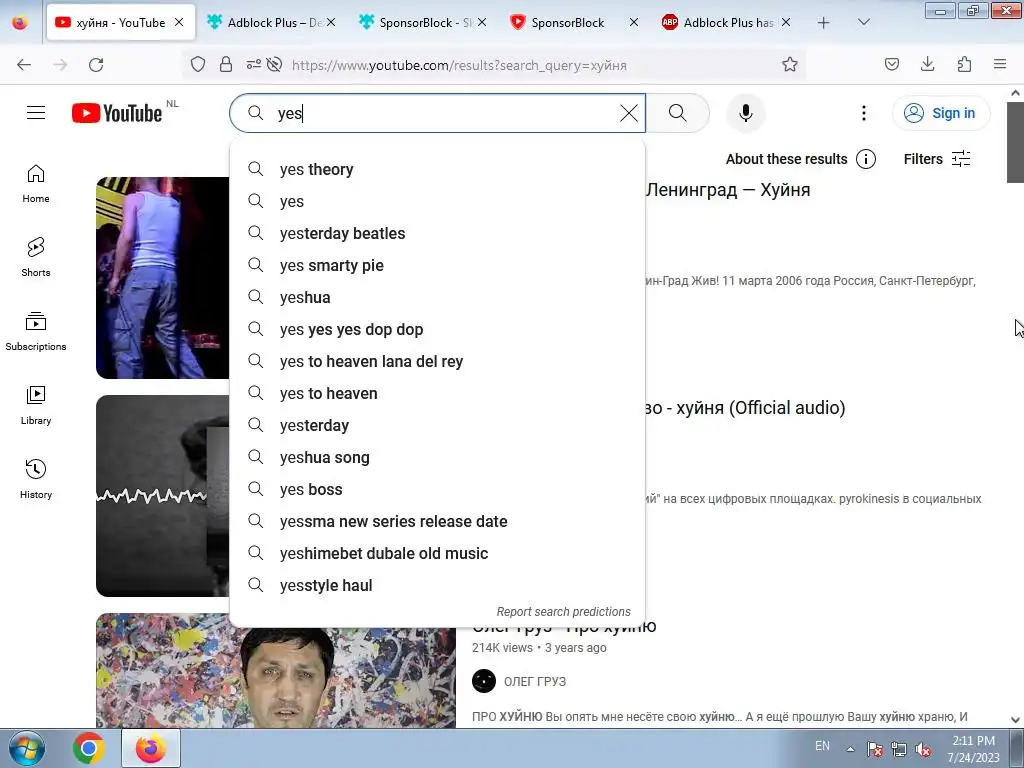Pick 'yeshimebet dubale old music' suggestion
This screenshot has height=768, width=1024.
pyautogui.click(x=437, y=553)
